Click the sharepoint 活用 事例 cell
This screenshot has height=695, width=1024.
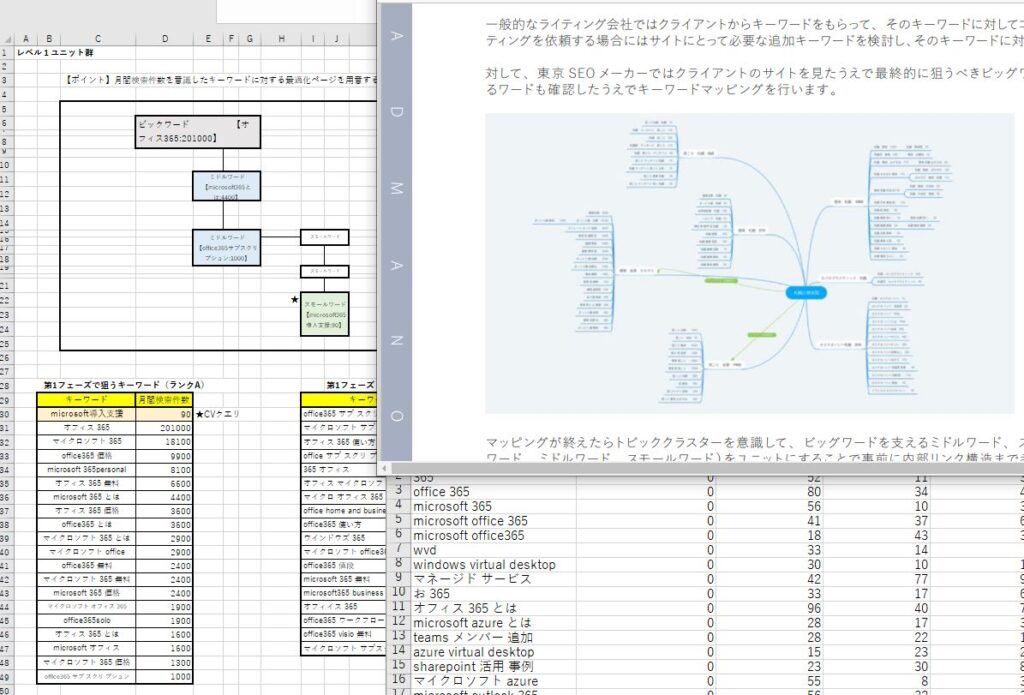[493, 666]
